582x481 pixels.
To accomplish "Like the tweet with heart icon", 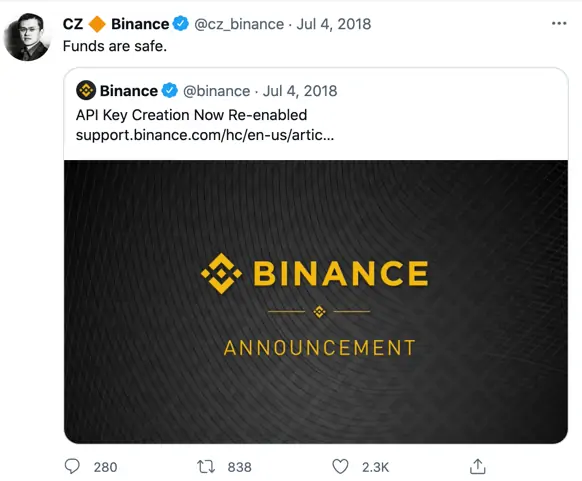I will tap(340, 467).
